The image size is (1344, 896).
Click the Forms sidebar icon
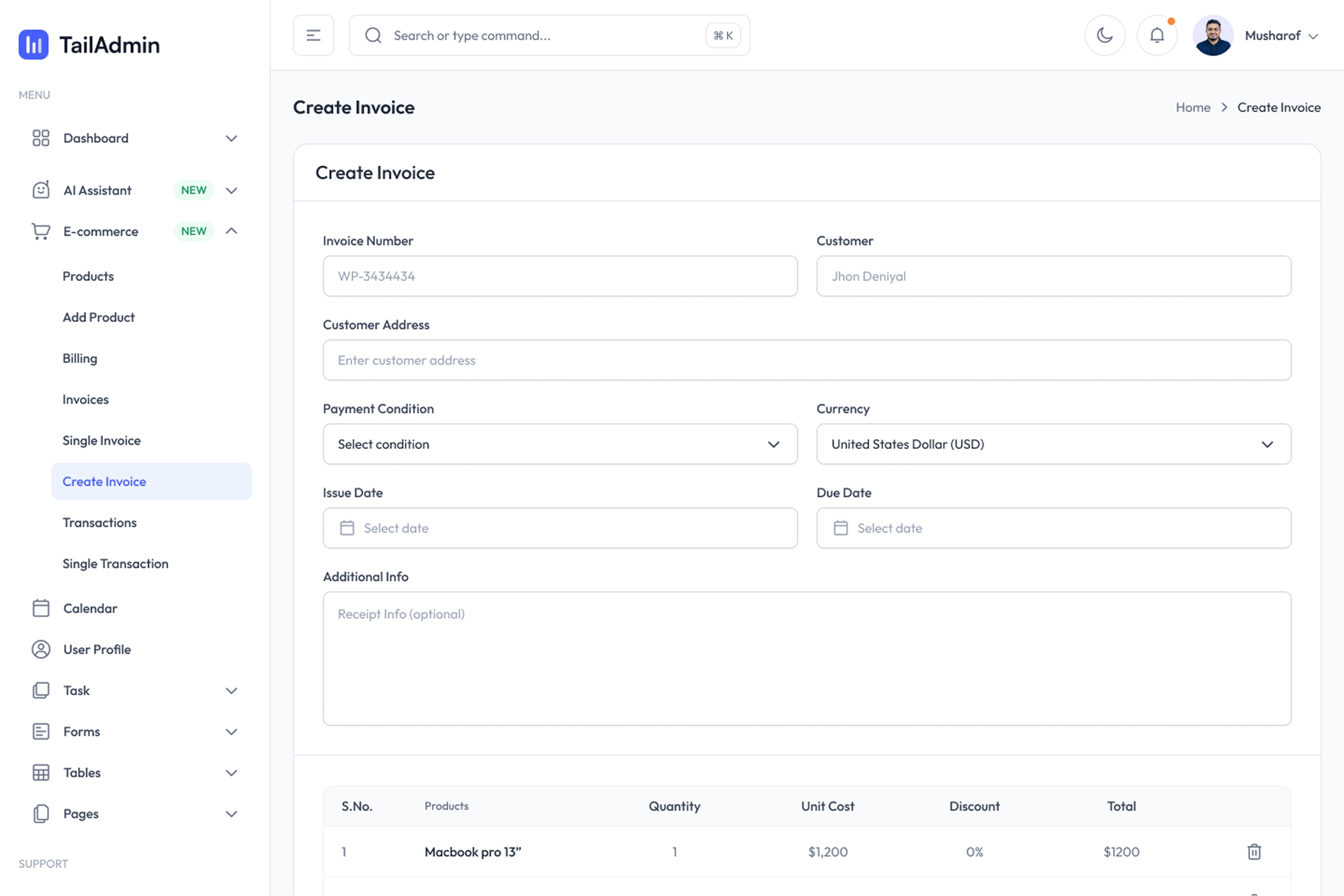click(x=41, y=731)
